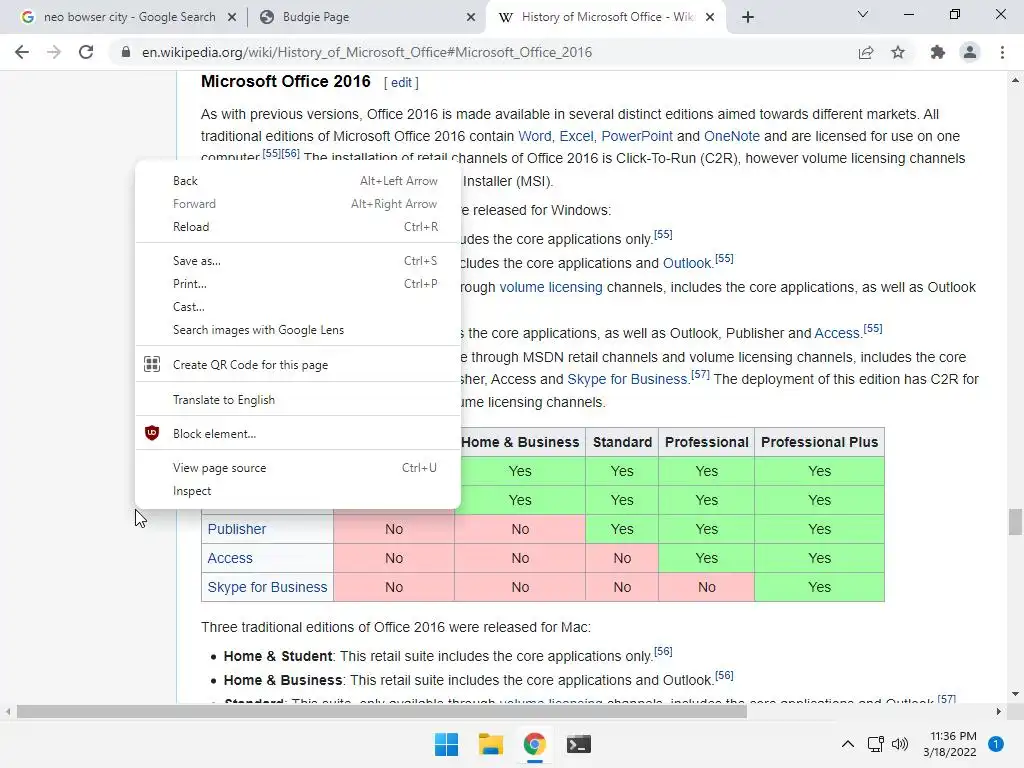Viewport: 1024px width, 768px height.
Task: Open the PowerPoint link
Action: click(x=637, y=136)
